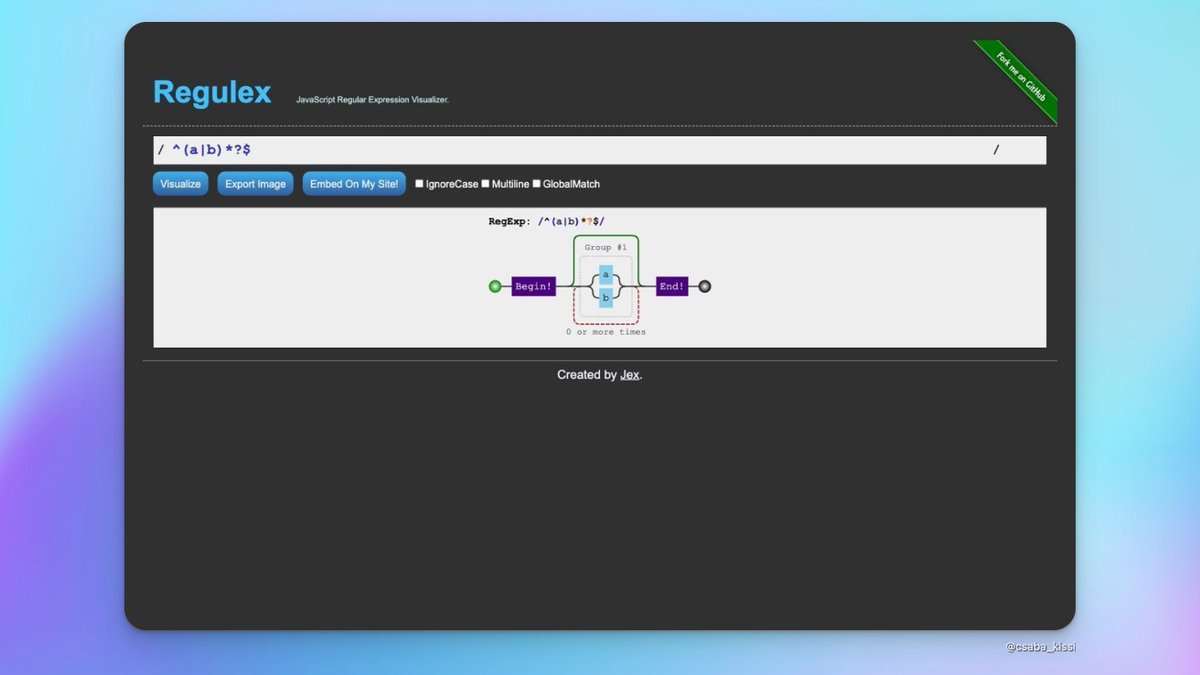Click Embed On My Site! button
This screenshot has width=1200, height=675.
pos(354,184)
